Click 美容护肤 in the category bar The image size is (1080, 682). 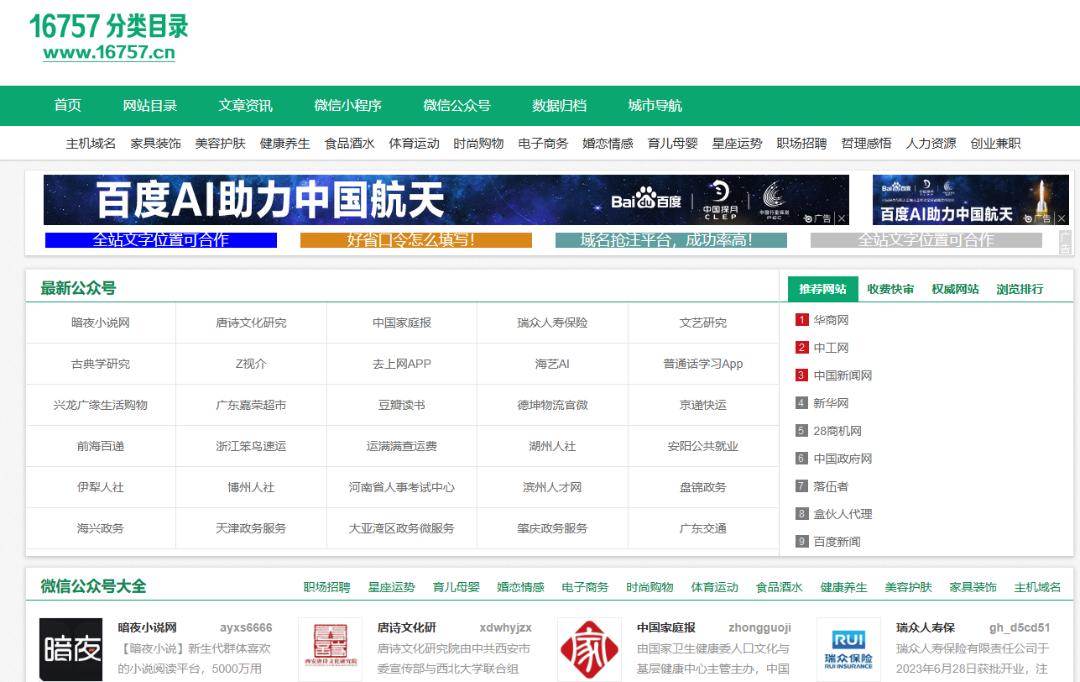[x=220, y=143]
